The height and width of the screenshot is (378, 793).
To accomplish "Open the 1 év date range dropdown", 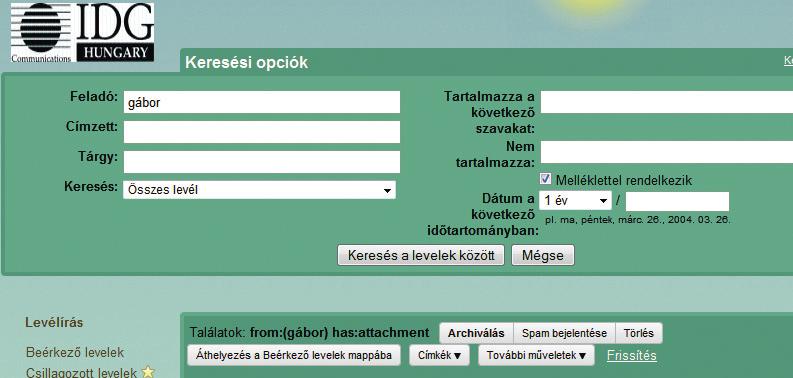I will (x=576, y=201).
